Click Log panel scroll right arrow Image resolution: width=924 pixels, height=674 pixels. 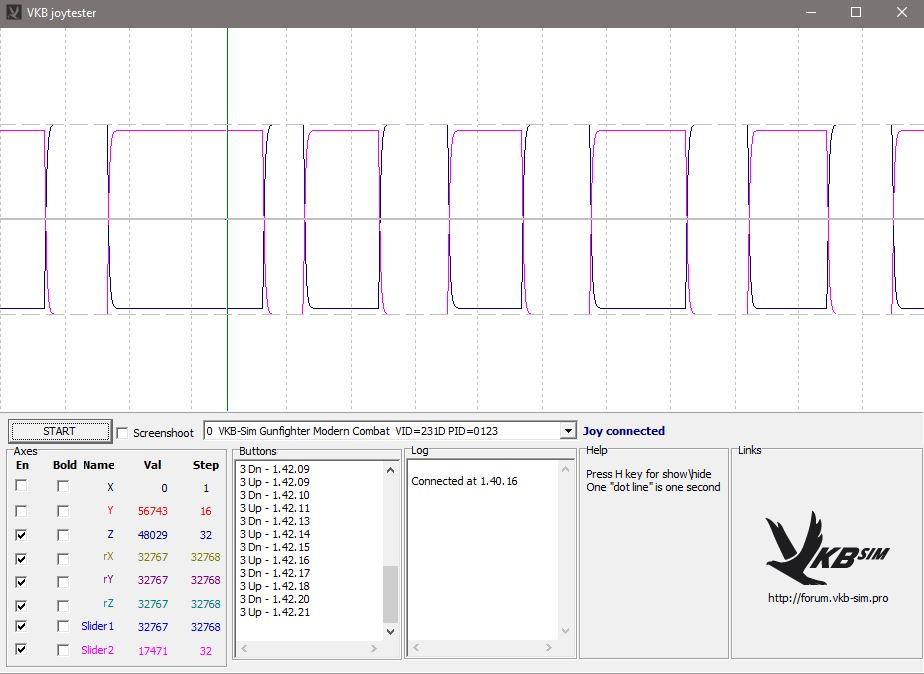coord(551,648)
